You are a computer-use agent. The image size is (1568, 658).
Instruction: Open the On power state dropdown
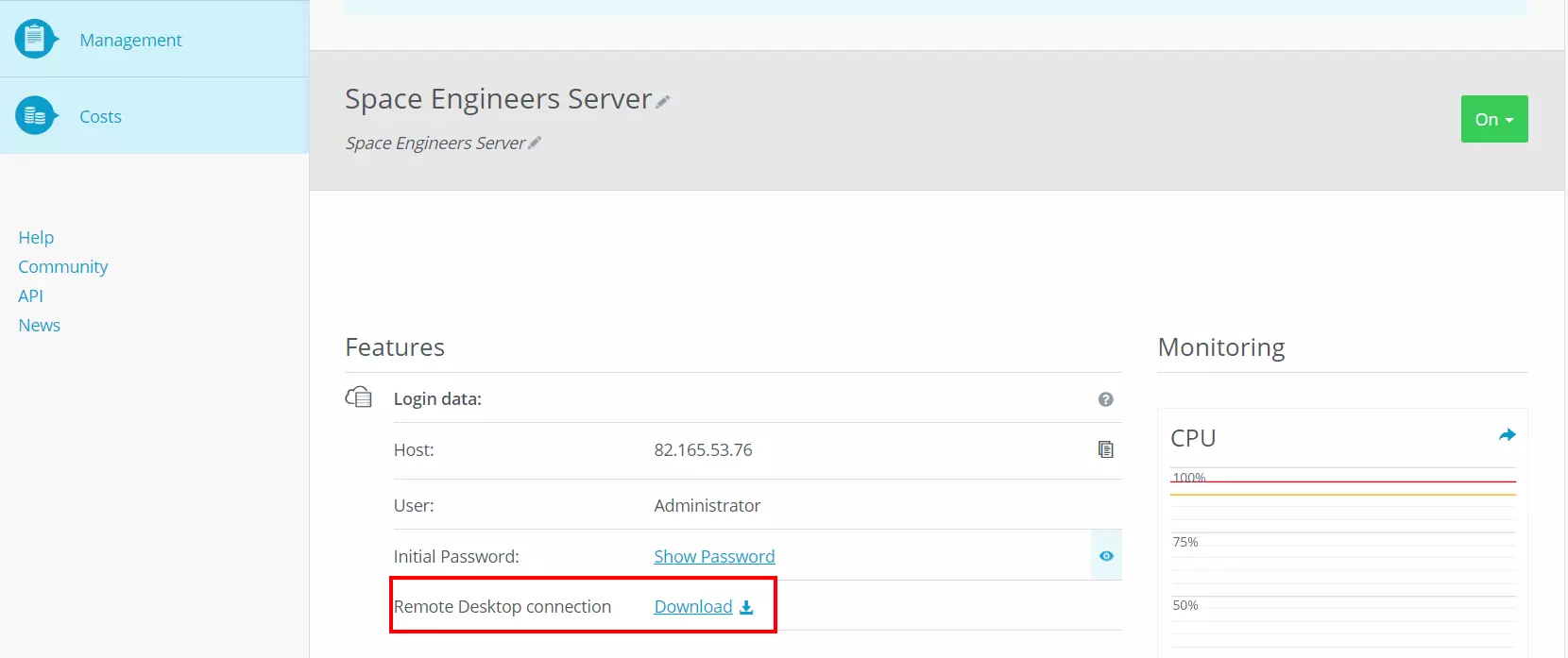coord(1494,119)
